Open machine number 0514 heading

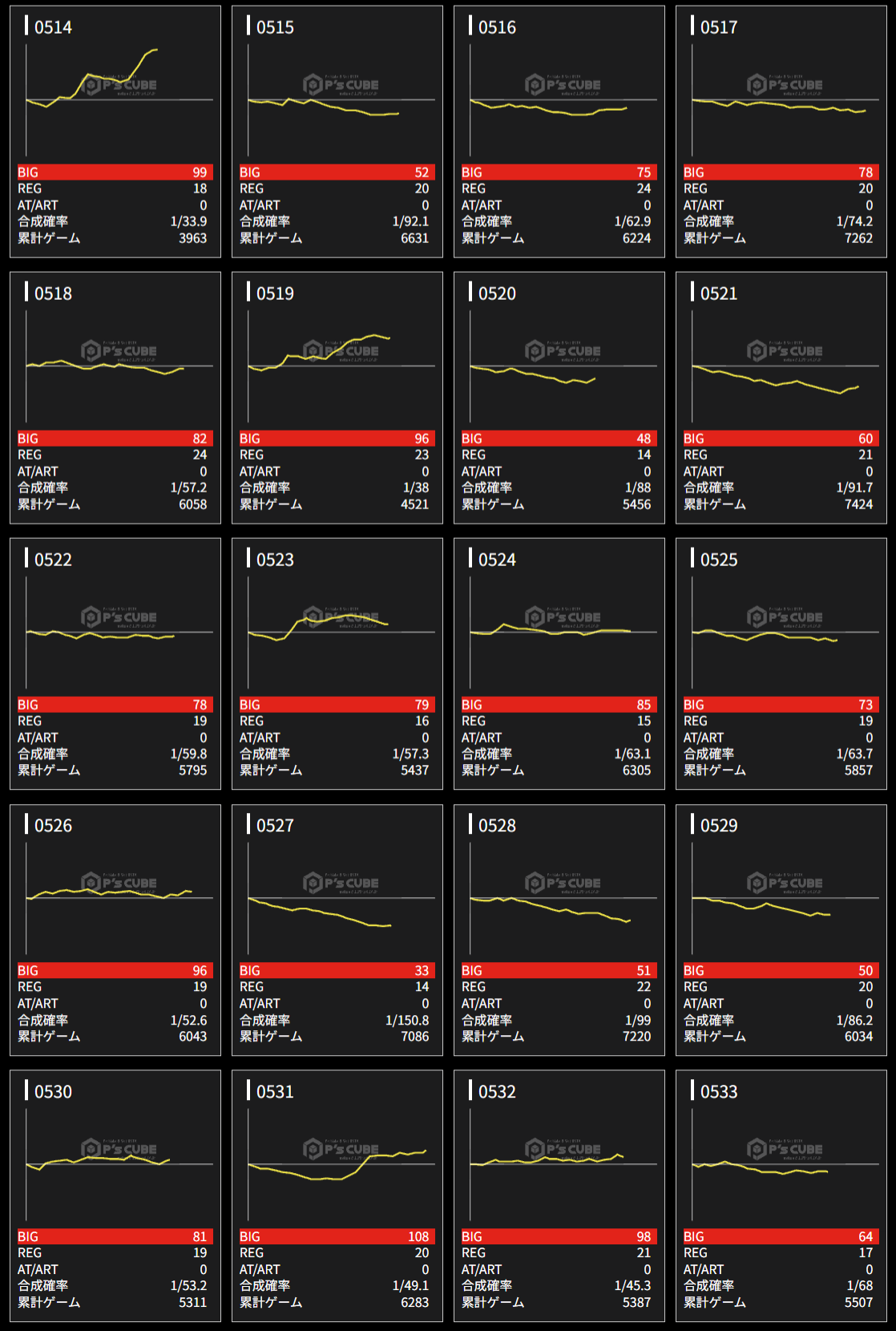point(53,27)
